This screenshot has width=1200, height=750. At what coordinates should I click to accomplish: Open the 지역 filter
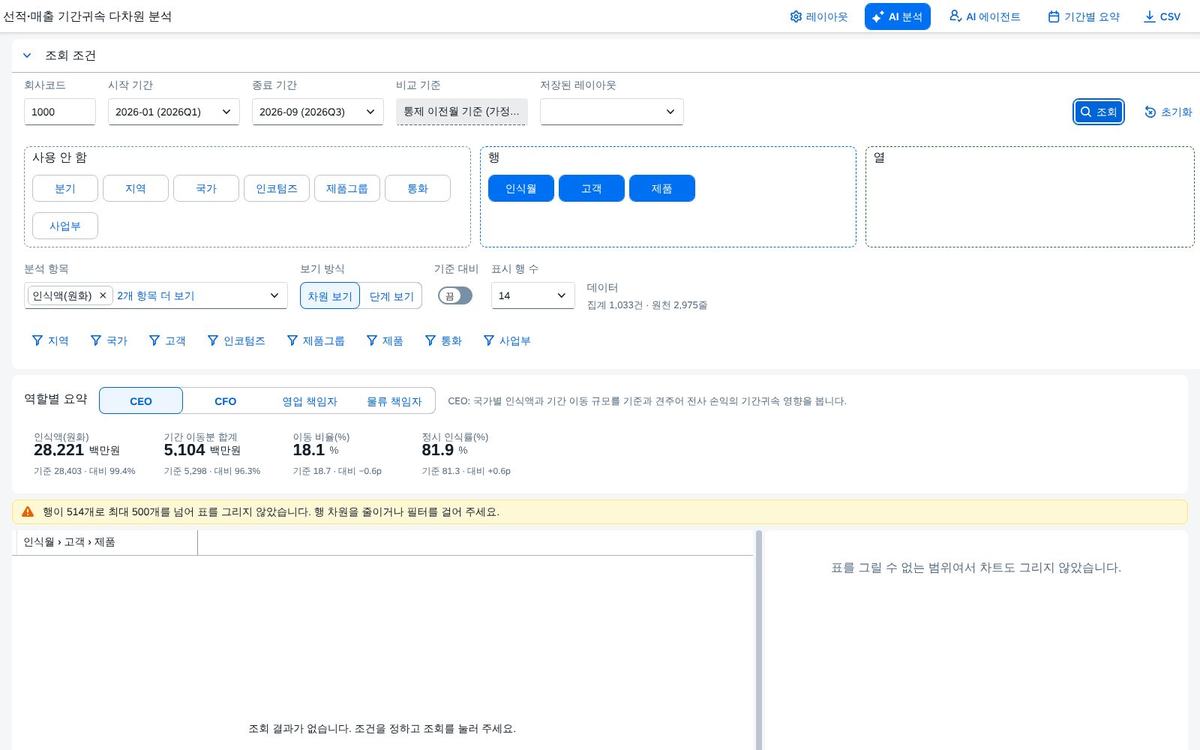point(50,341)
